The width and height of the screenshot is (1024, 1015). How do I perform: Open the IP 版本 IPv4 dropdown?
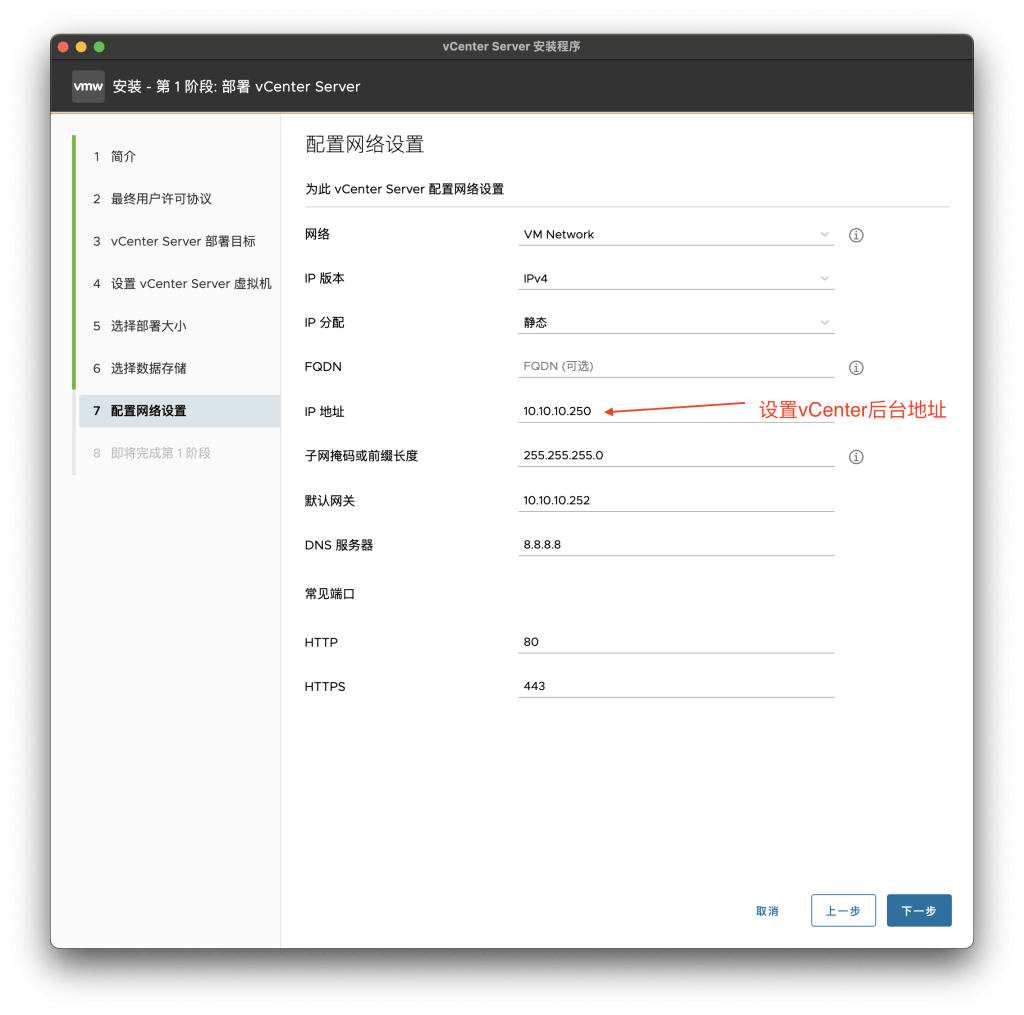[x=676, y=278]
